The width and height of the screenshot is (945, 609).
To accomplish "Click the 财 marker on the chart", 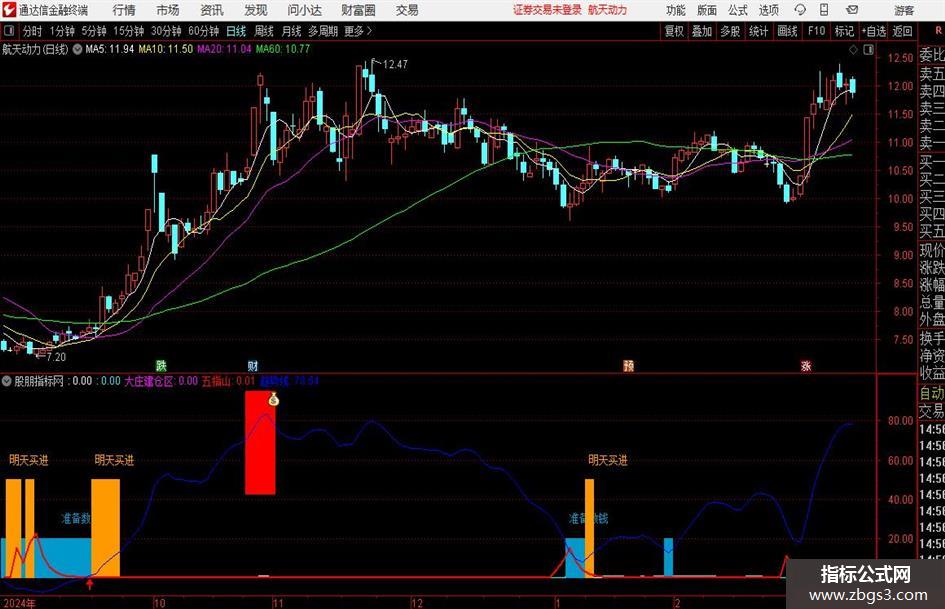I will pos(253,365).
